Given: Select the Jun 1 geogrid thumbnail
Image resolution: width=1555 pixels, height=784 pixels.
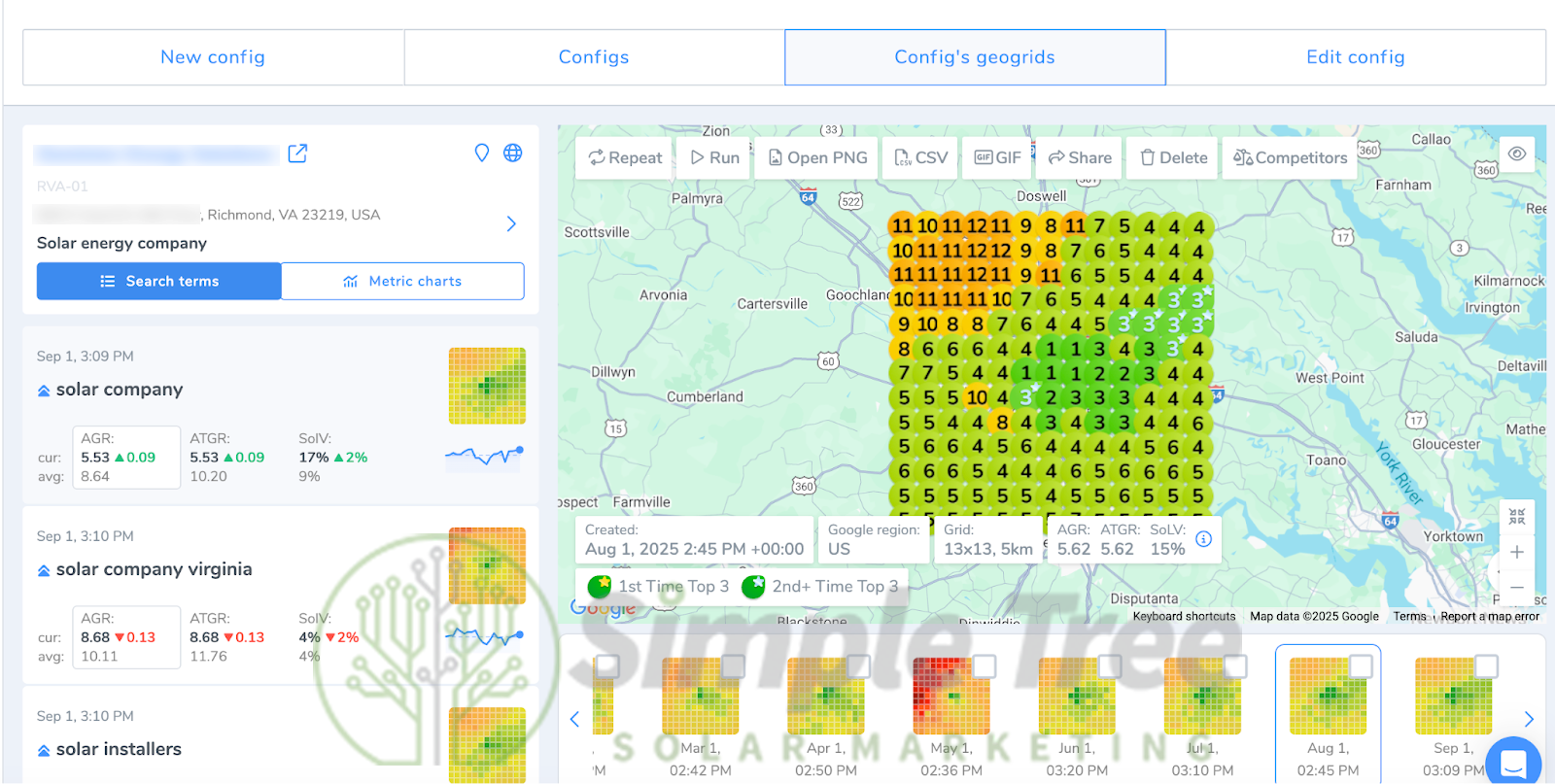Looking at the screenshot, I should [x=1077, y=696].
